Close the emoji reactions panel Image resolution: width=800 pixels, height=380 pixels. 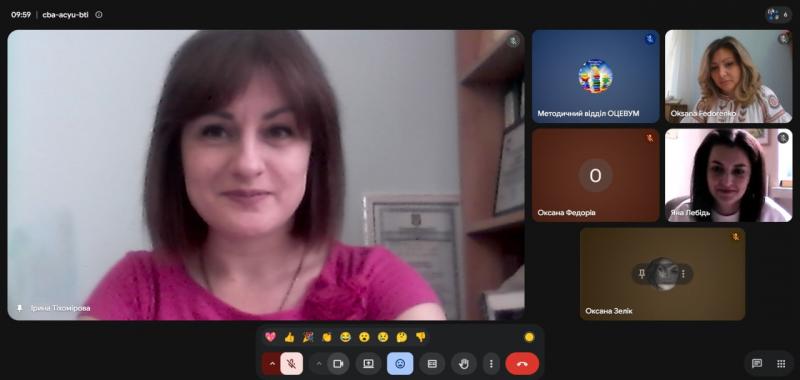[400, 364]
